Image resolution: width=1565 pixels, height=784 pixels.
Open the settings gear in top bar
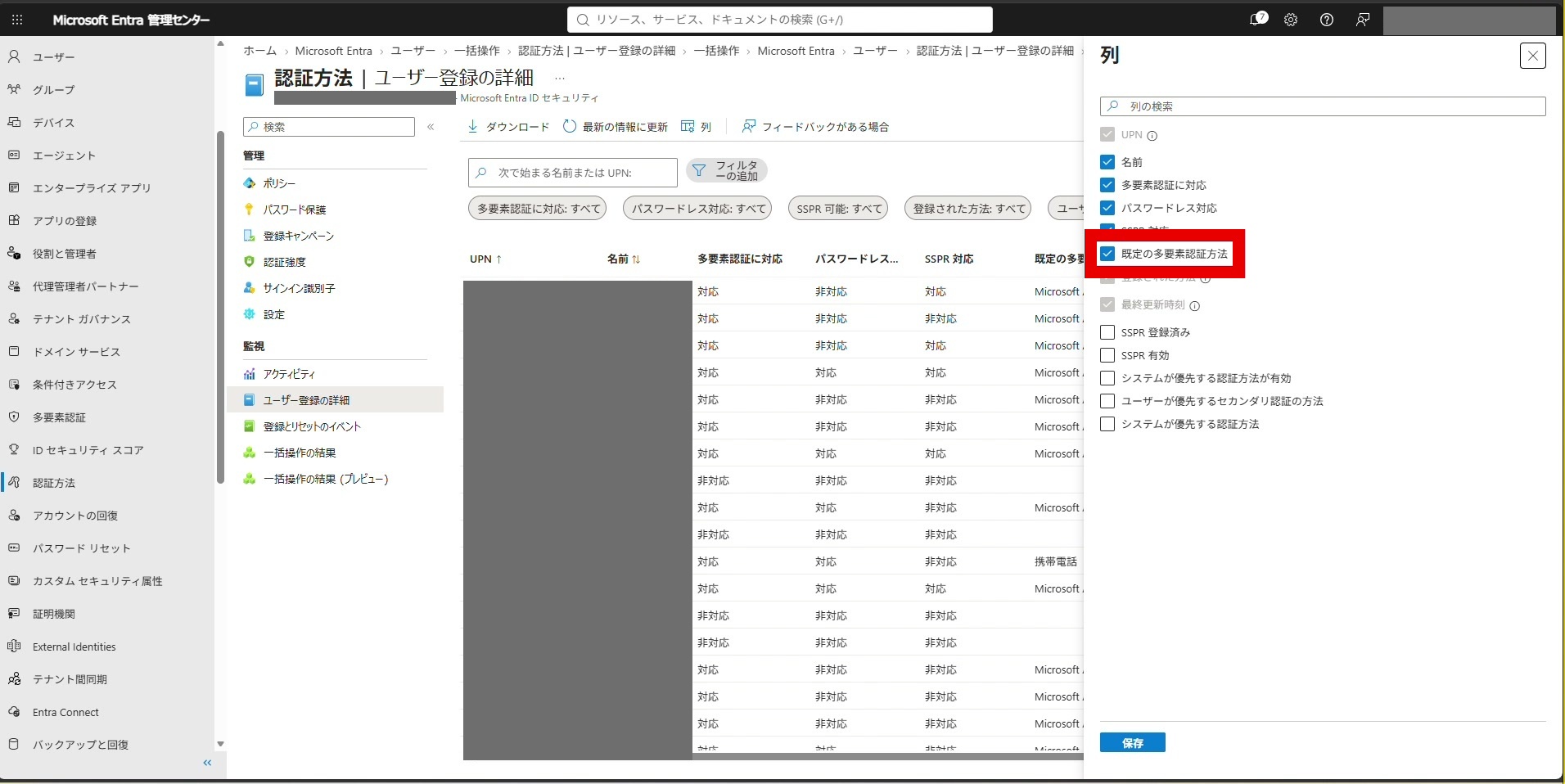pyautogui.click(x=1291, y=20)
